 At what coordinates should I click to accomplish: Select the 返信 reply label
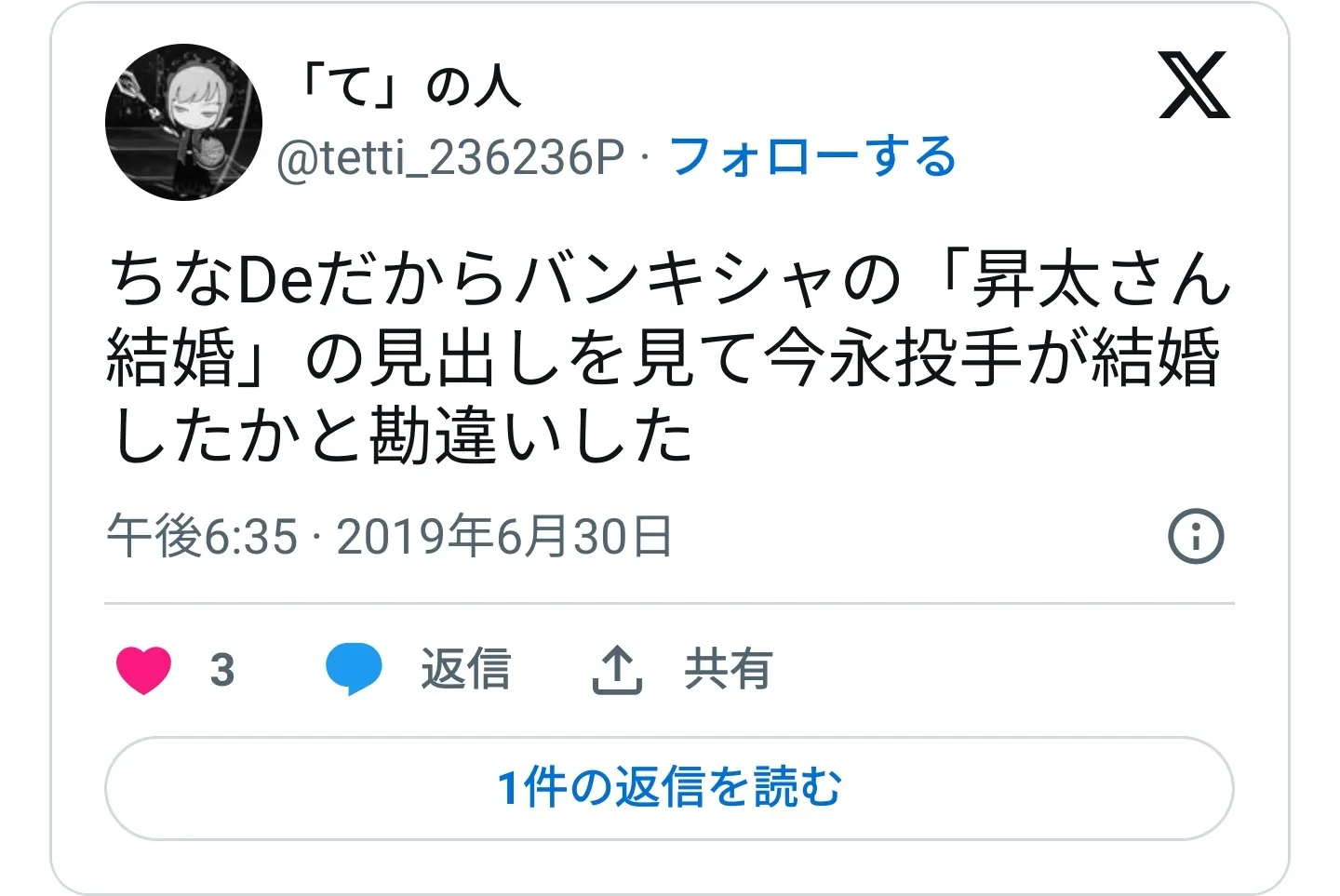(x=466, y=669)
